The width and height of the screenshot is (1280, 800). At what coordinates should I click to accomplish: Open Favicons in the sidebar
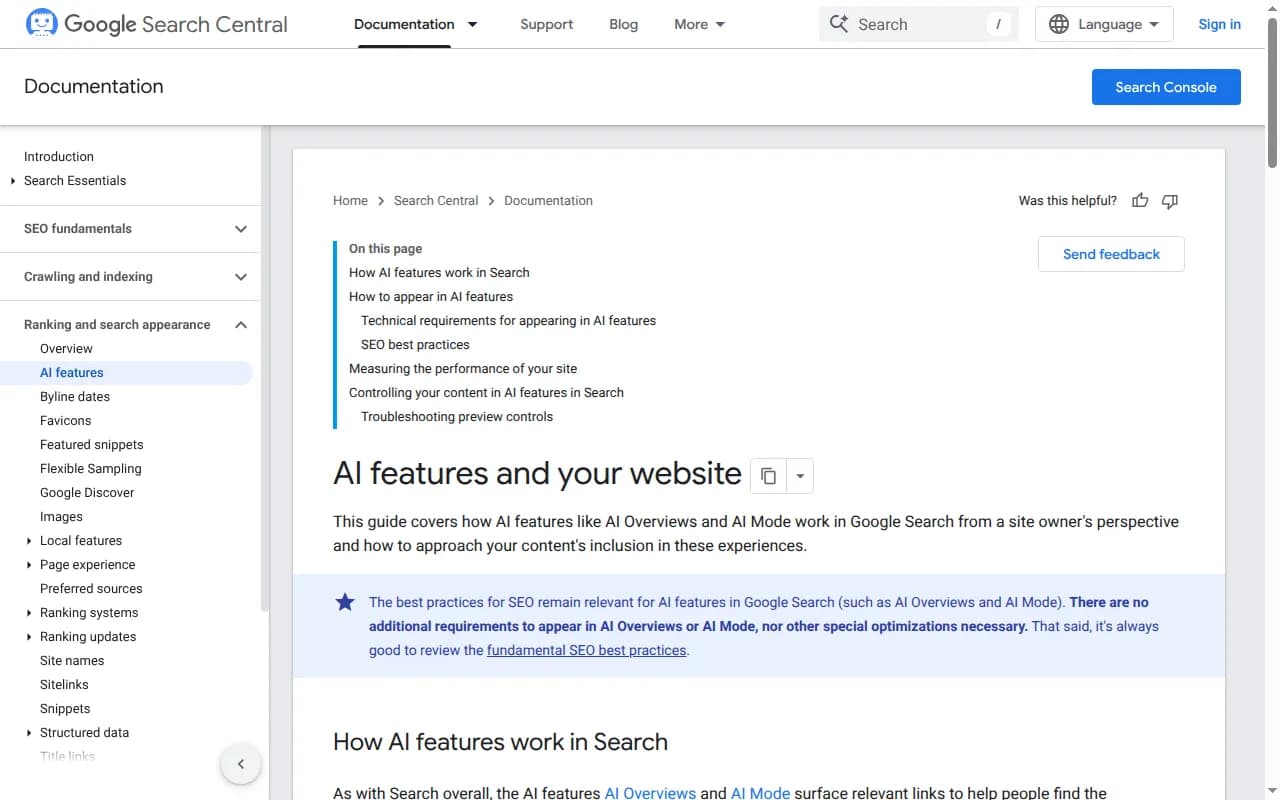65,421
